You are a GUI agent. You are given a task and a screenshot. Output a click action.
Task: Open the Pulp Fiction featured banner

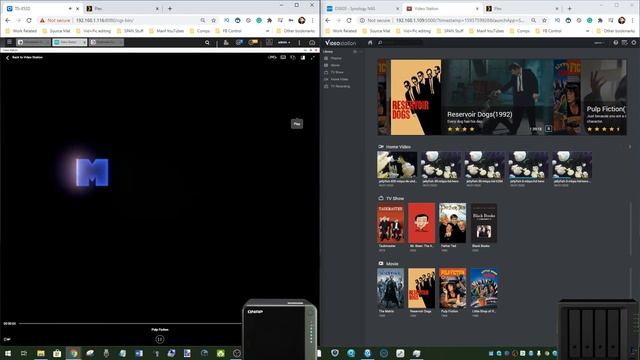(x=604, y=97)
